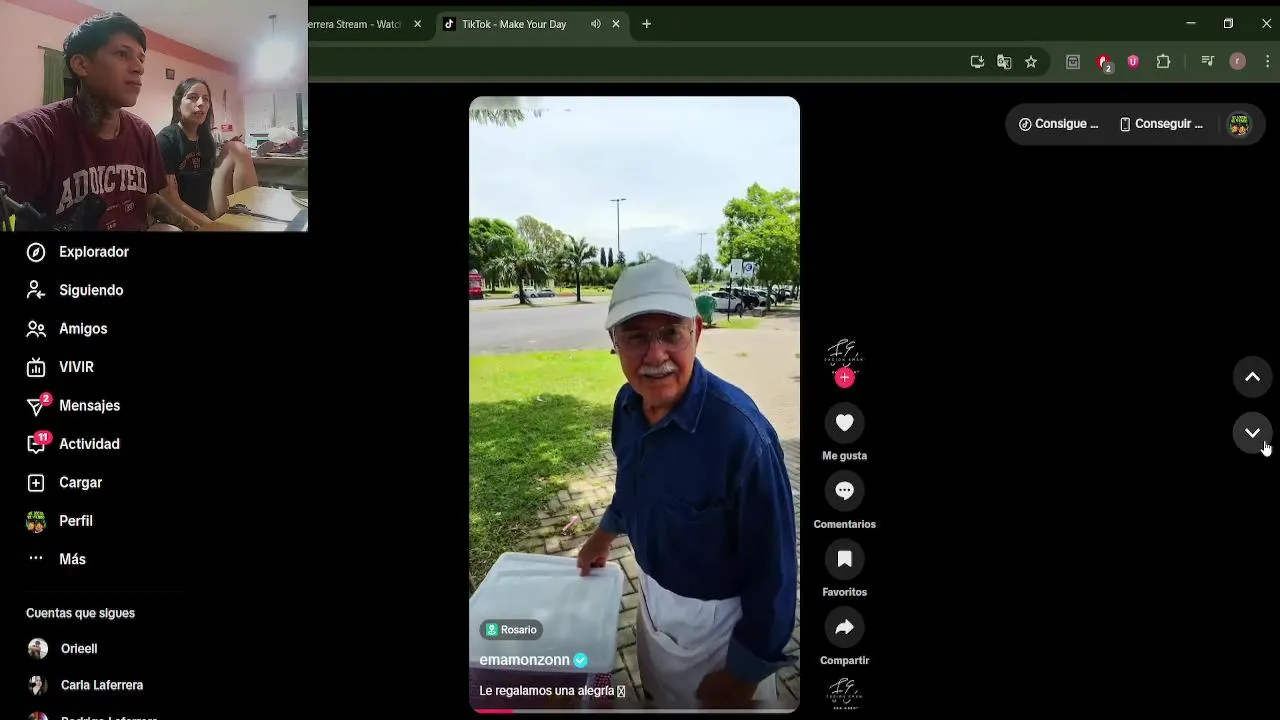Go to previous video with up arrow
The height and width of the screenshot is (720, 1280).
[1252, 377]
